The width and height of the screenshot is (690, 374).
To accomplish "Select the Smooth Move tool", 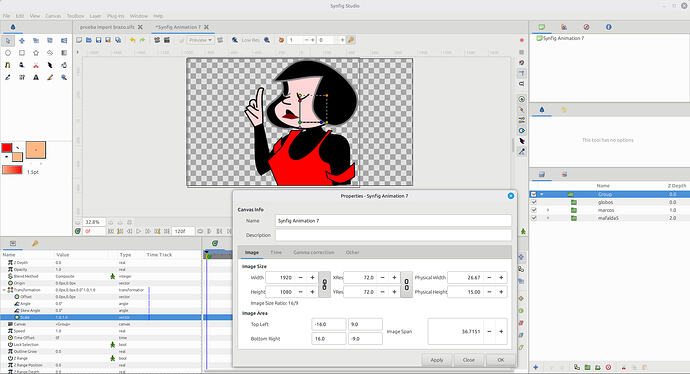I will [22, 40].
